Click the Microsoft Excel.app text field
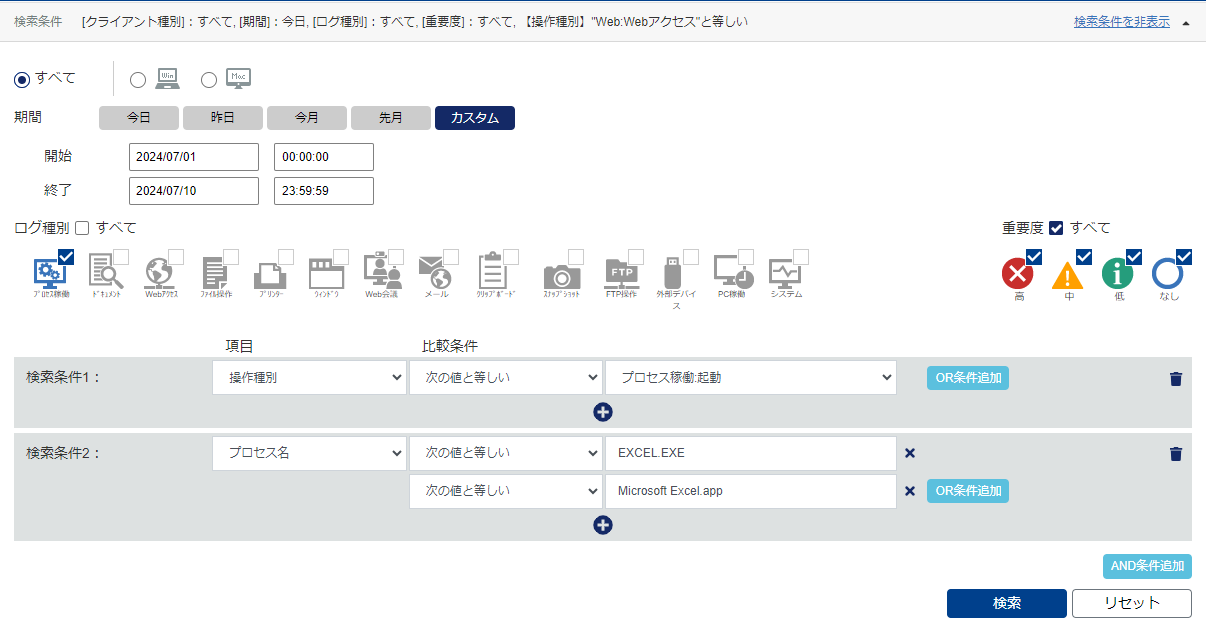The width and height of the screenshot is (1206, 626). pos(750,491)
